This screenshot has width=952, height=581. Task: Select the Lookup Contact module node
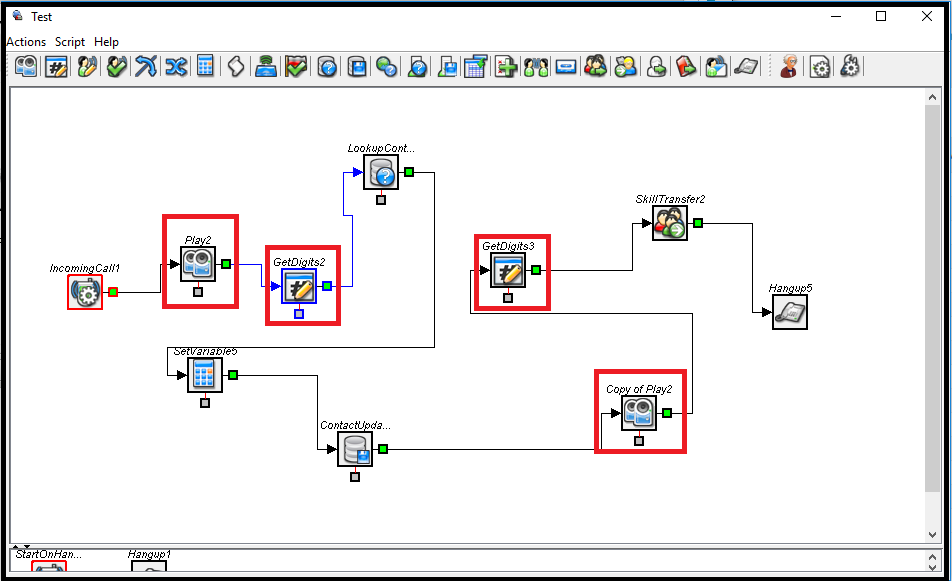[x=381, y=172]
